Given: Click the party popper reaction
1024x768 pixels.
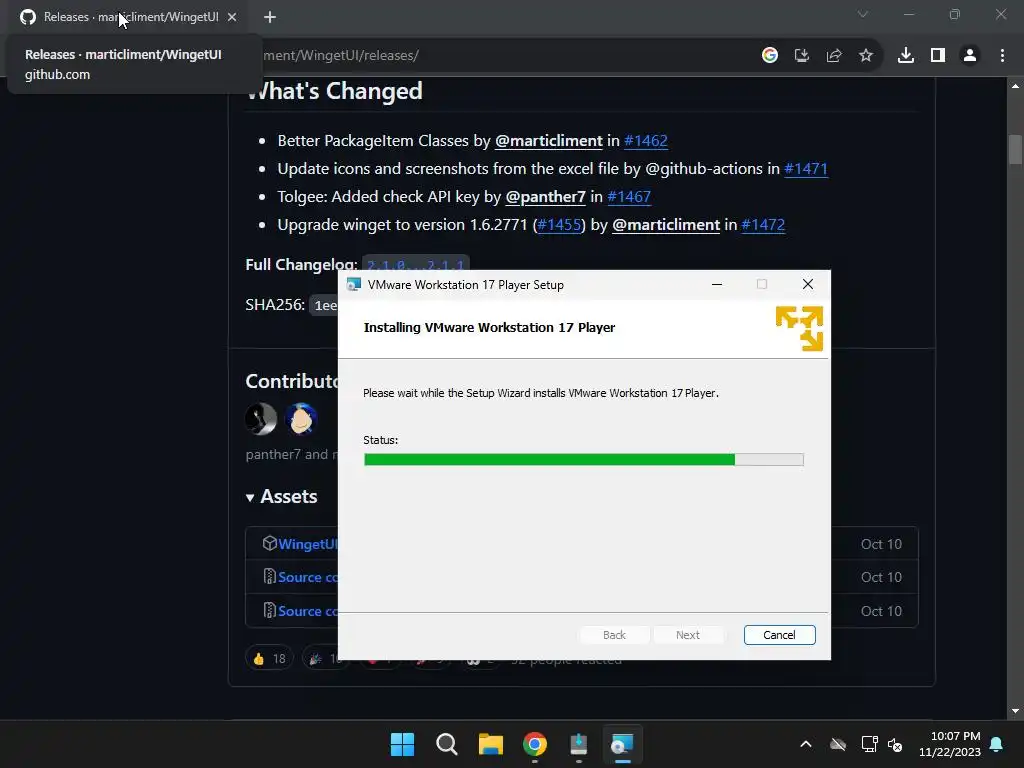Looking at the screenshot, I should [x=321, y=659].
